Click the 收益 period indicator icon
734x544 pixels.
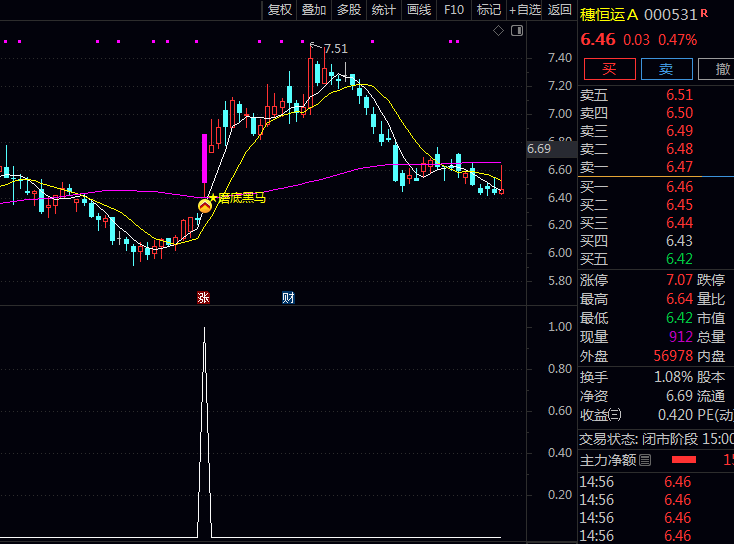[x=614, y=415]
